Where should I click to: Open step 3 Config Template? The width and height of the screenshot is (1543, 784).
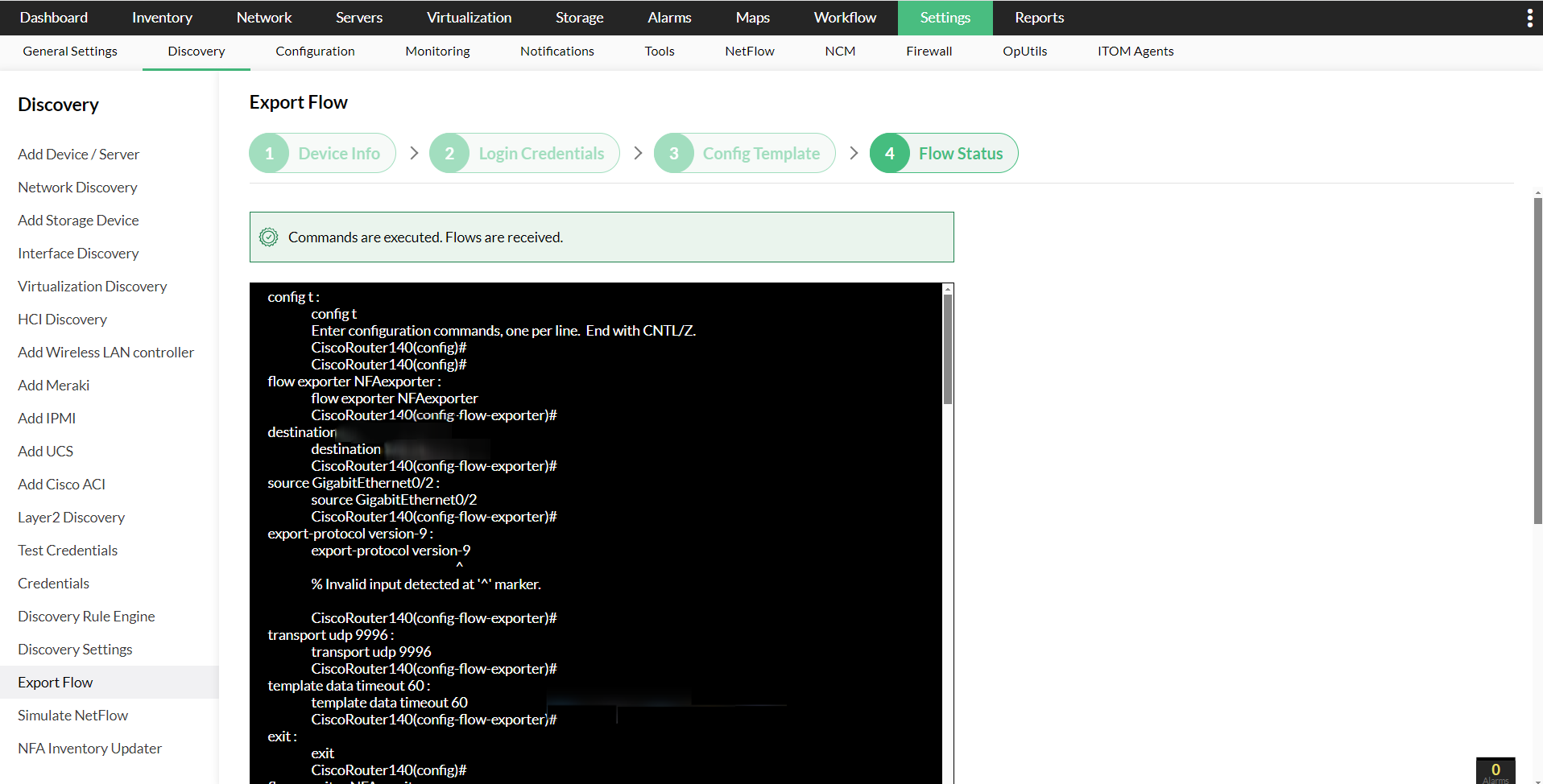coord(743,153)
